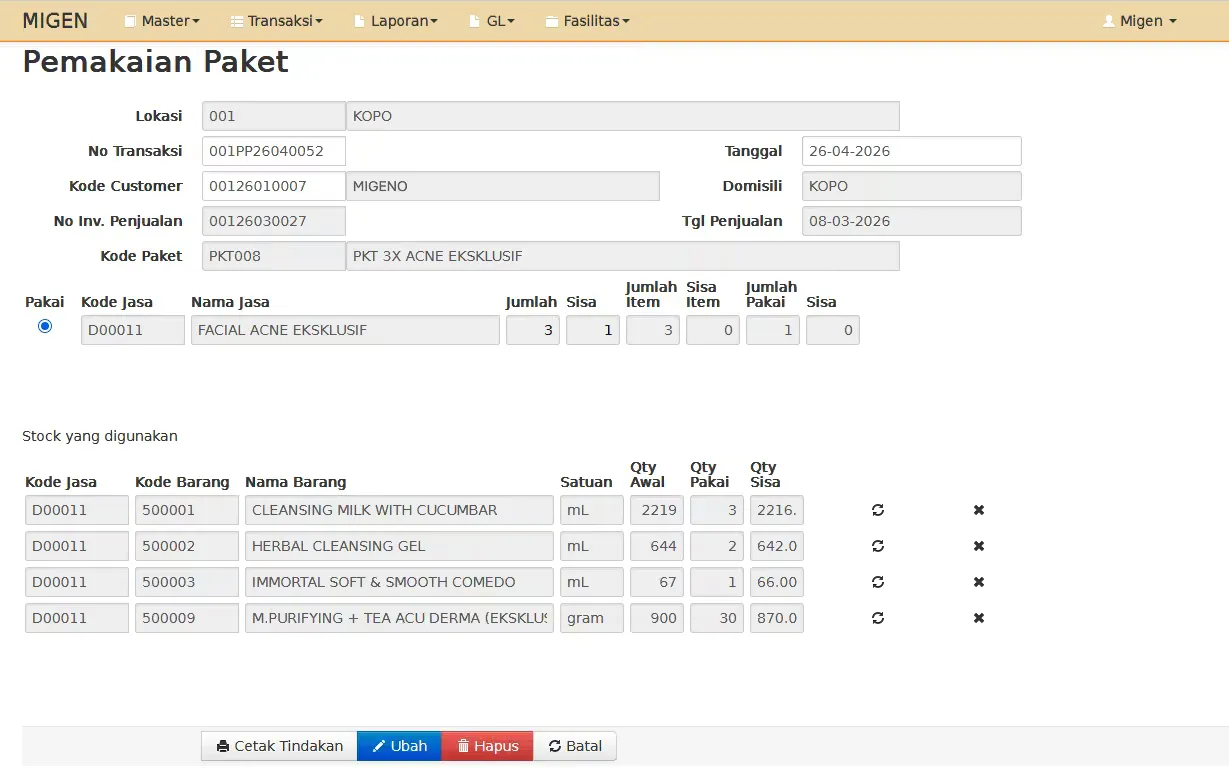Remove stock row M.PURIFYING + TEA ACU DERMA

pos(979,618)
